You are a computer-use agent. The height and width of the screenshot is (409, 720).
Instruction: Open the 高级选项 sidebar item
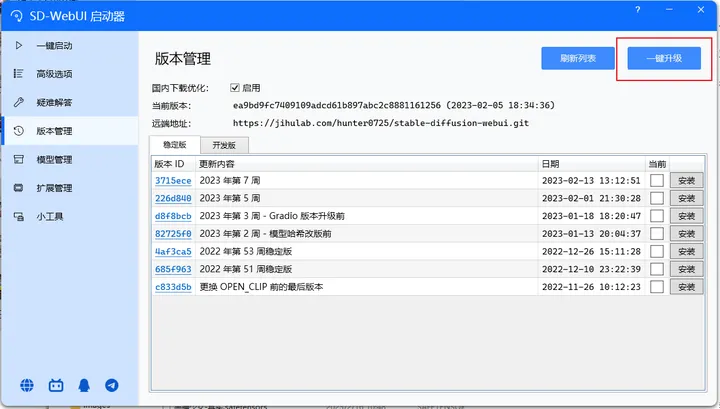pos(70,74)
